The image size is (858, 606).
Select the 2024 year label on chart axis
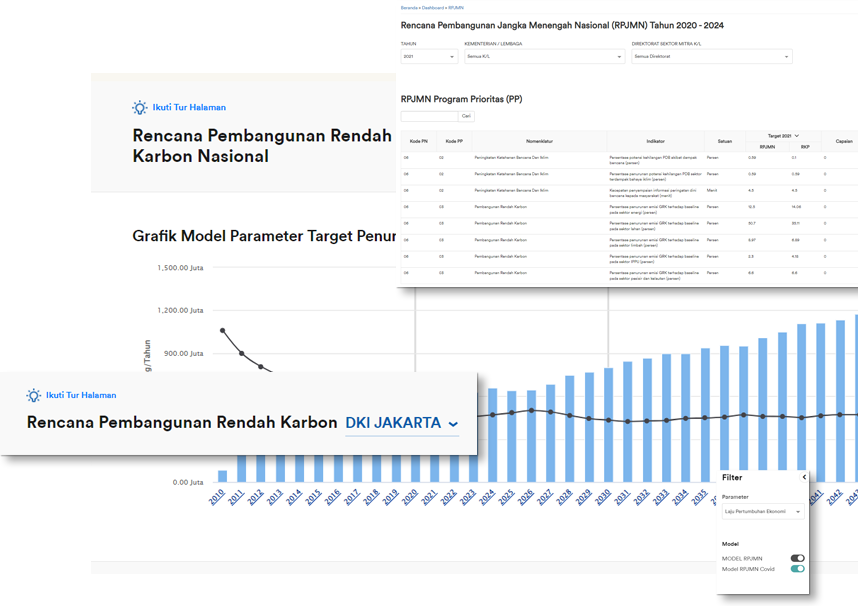487,498
